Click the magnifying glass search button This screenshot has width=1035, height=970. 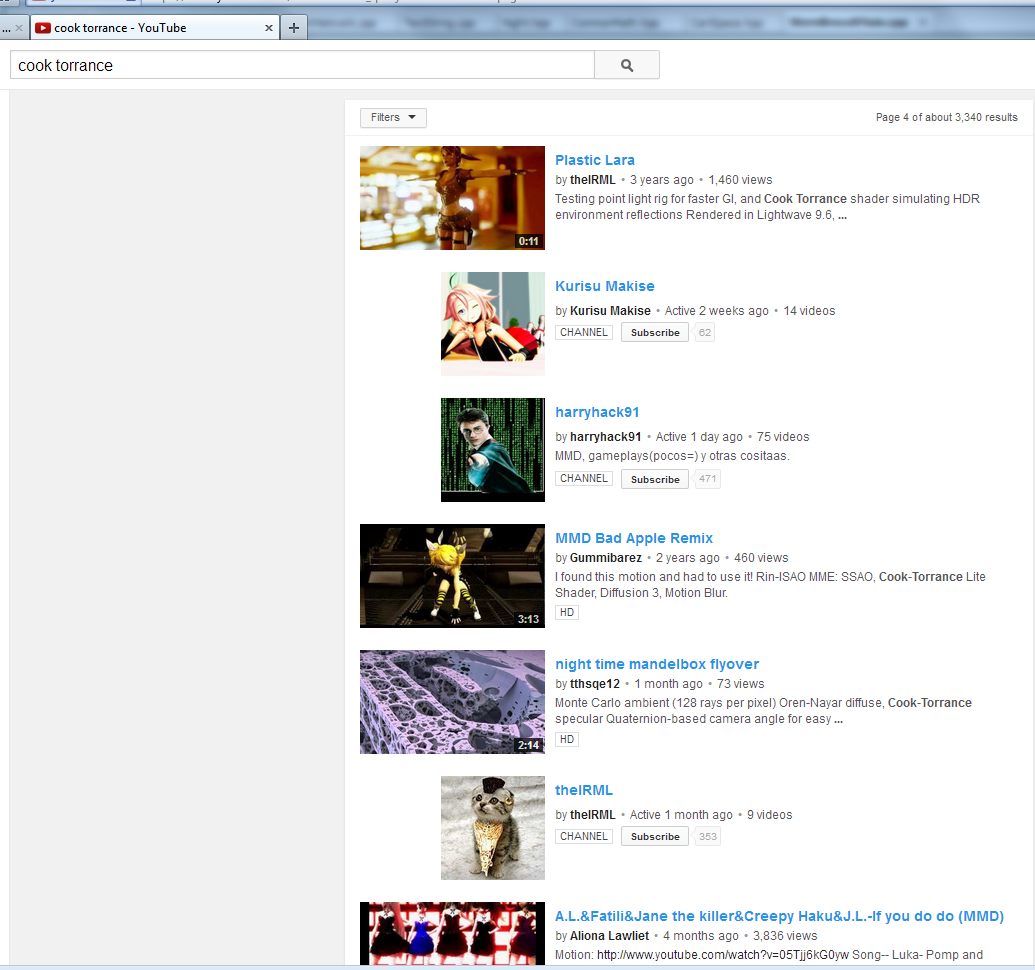point(627,65)
